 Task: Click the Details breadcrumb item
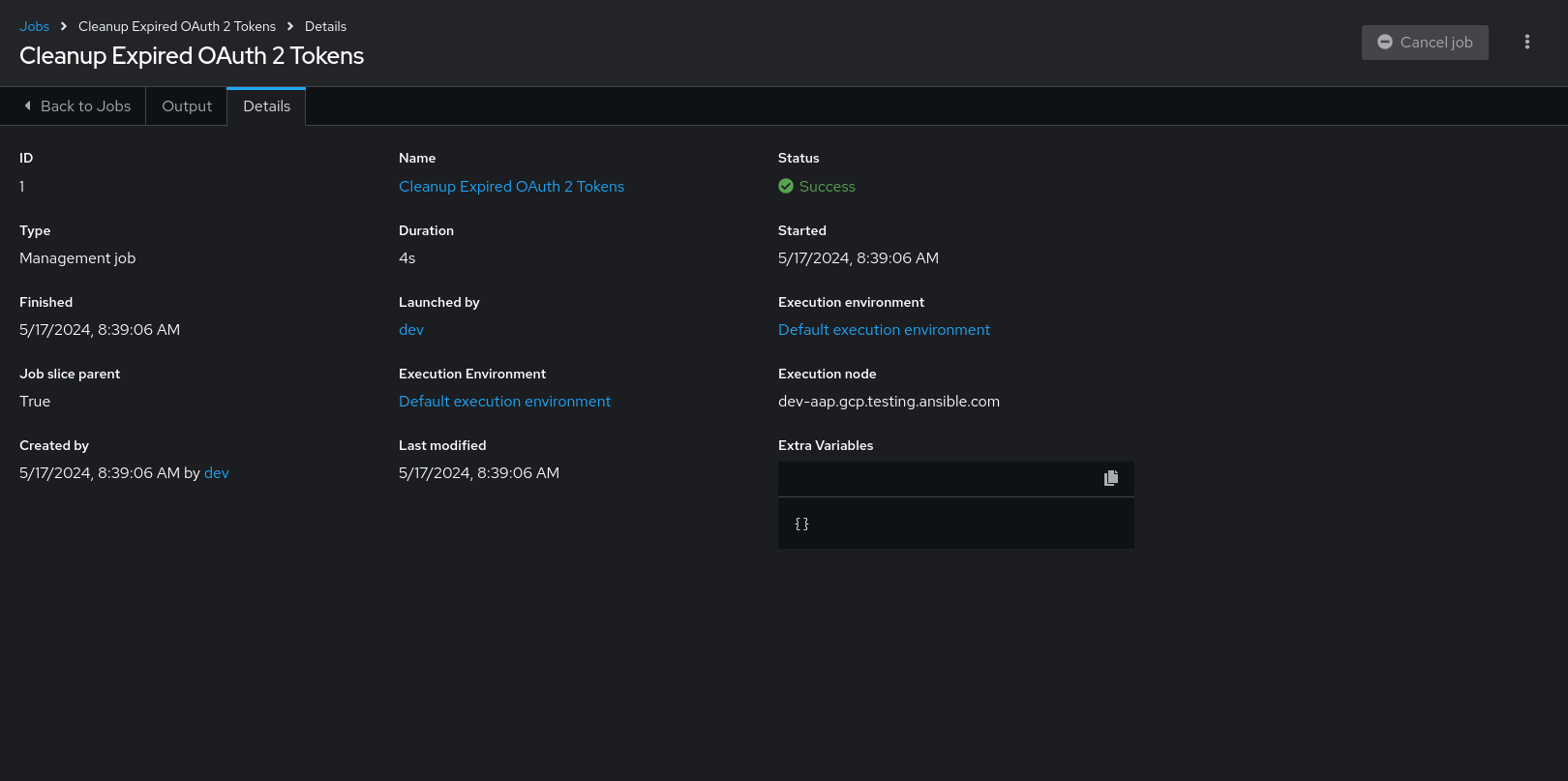[325, 26]
